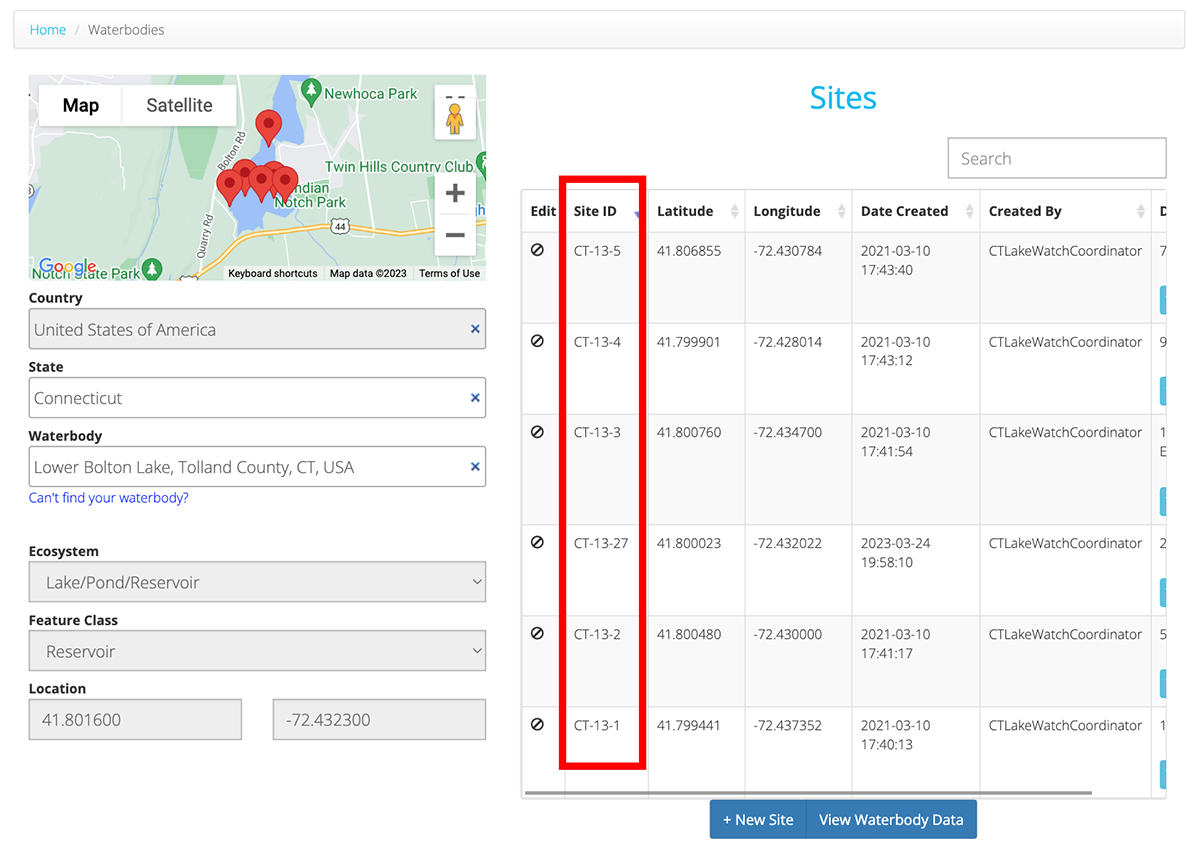
Task: Go to Home breadcrumb
Action: click(48, 30)
